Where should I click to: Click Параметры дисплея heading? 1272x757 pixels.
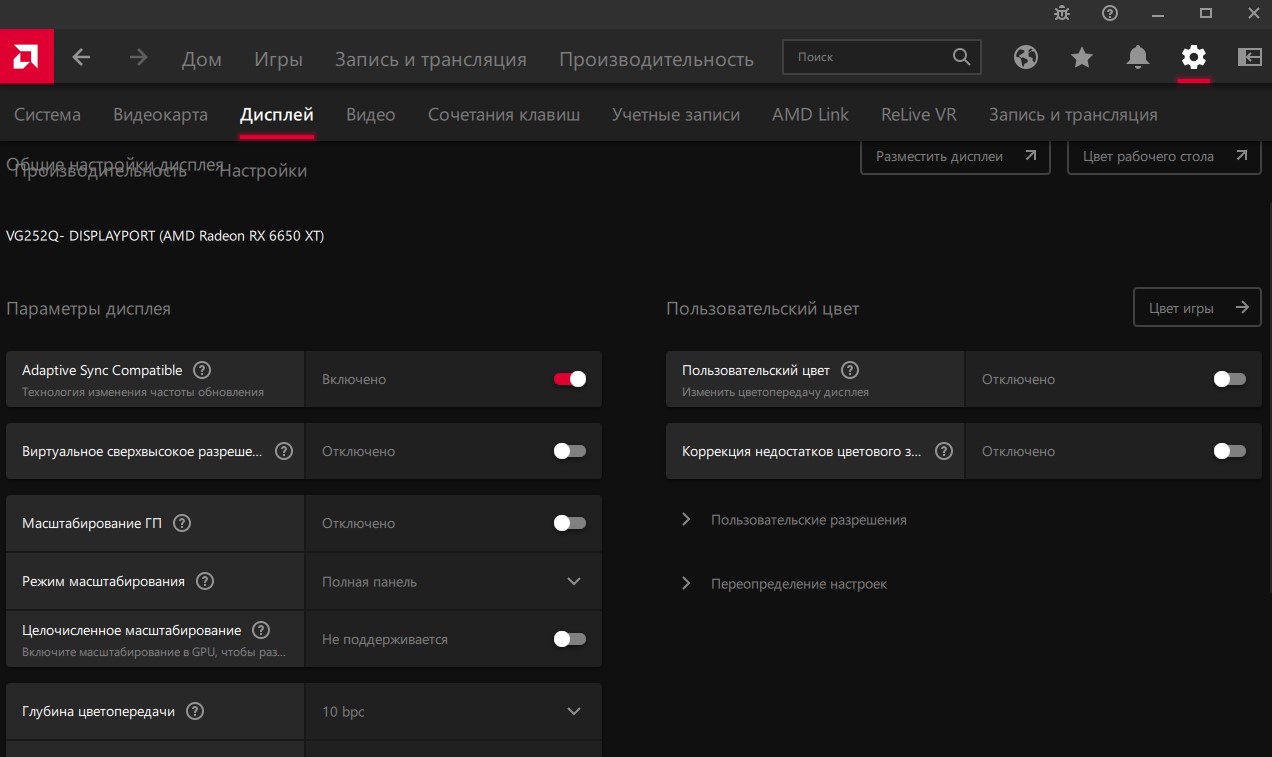click(x=88, y=309)
